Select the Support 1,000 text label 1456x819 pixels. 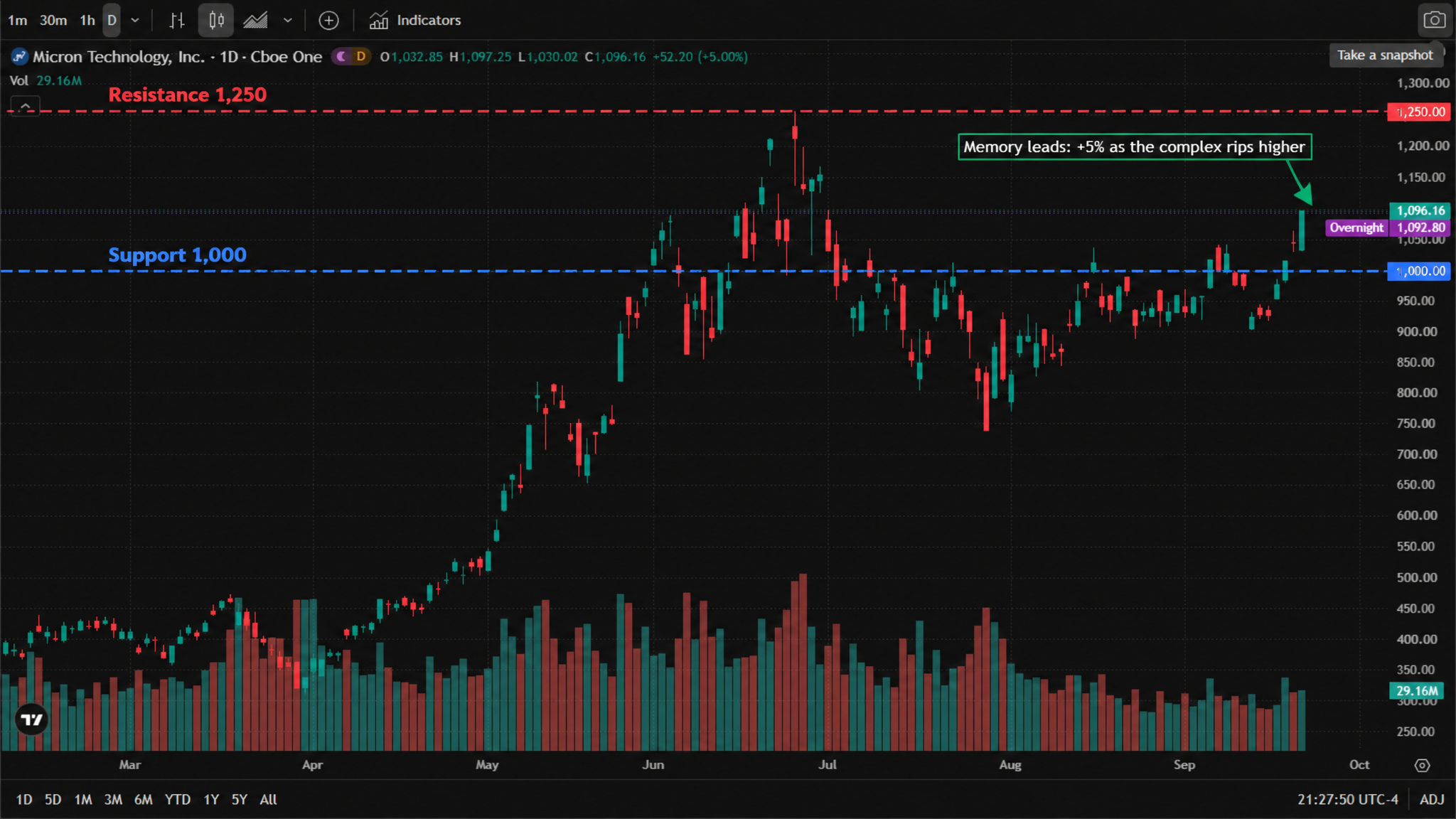pyautogui.click(x=177, y=255)
